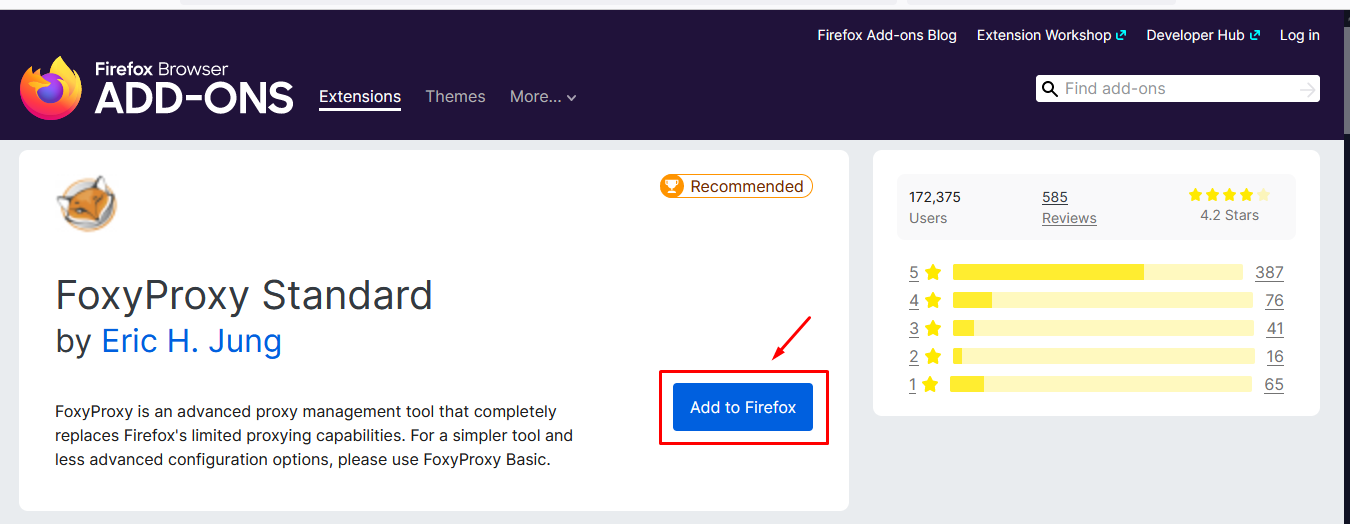Click the search magnifier icon

(1049, 89)
